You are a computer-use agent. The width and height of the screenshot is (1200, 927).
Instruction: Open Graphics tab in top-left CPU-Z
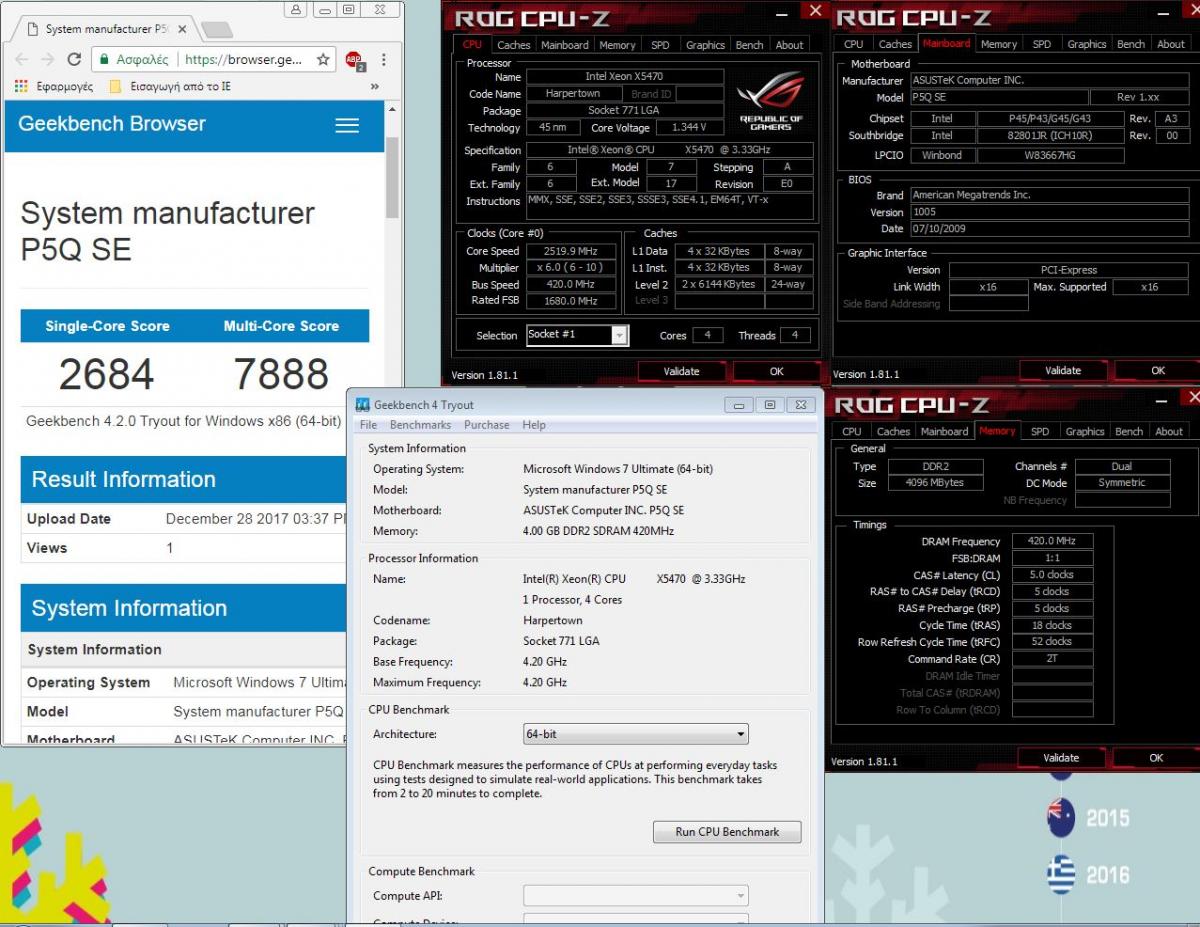coord(705,45)
